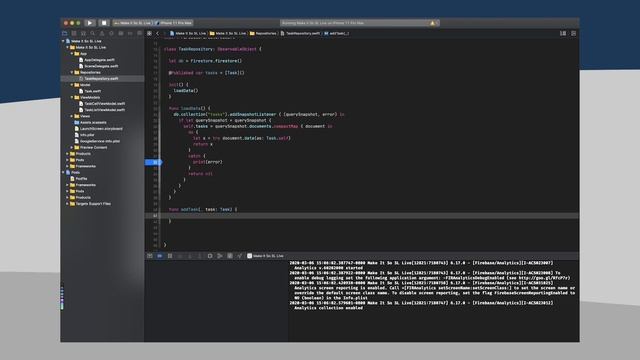The width and height of the screenshot is (640, 360).
Task: Run the app with the Play button
Action: 90,23
